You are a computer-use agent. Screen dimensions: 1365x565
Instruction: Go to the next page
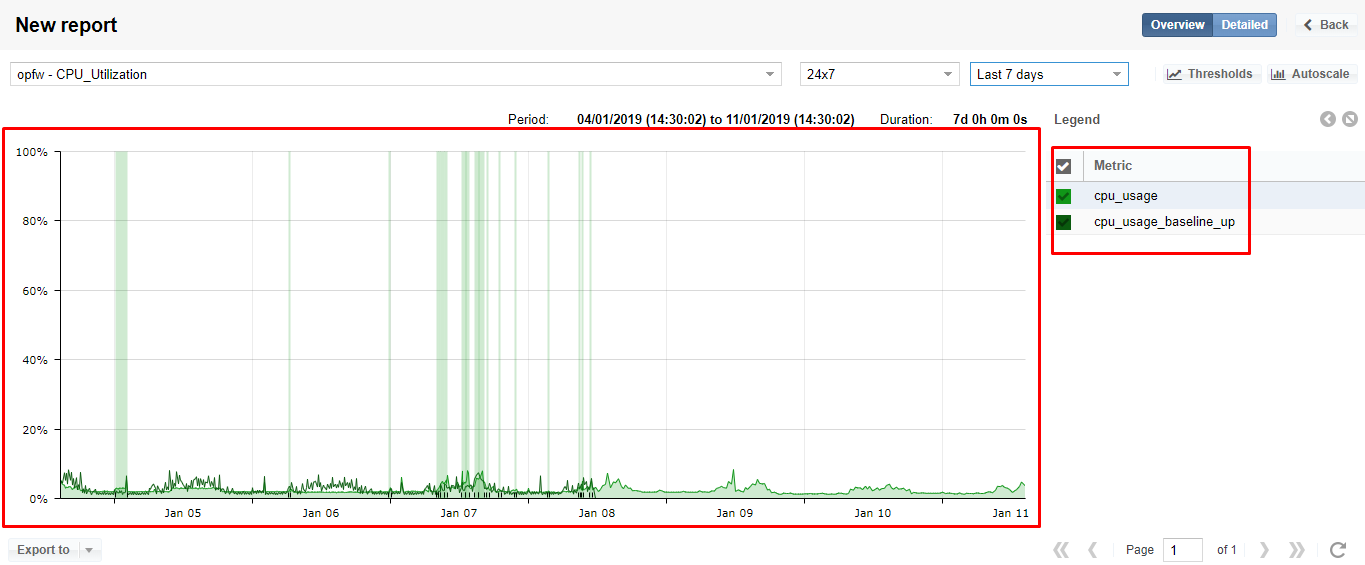(1265, 550)
